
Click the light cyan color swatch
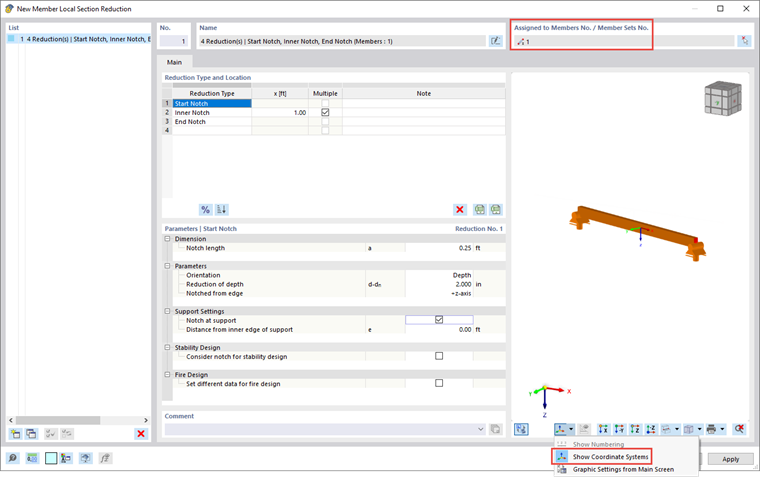pyautogui.click(x=51, y=458)
